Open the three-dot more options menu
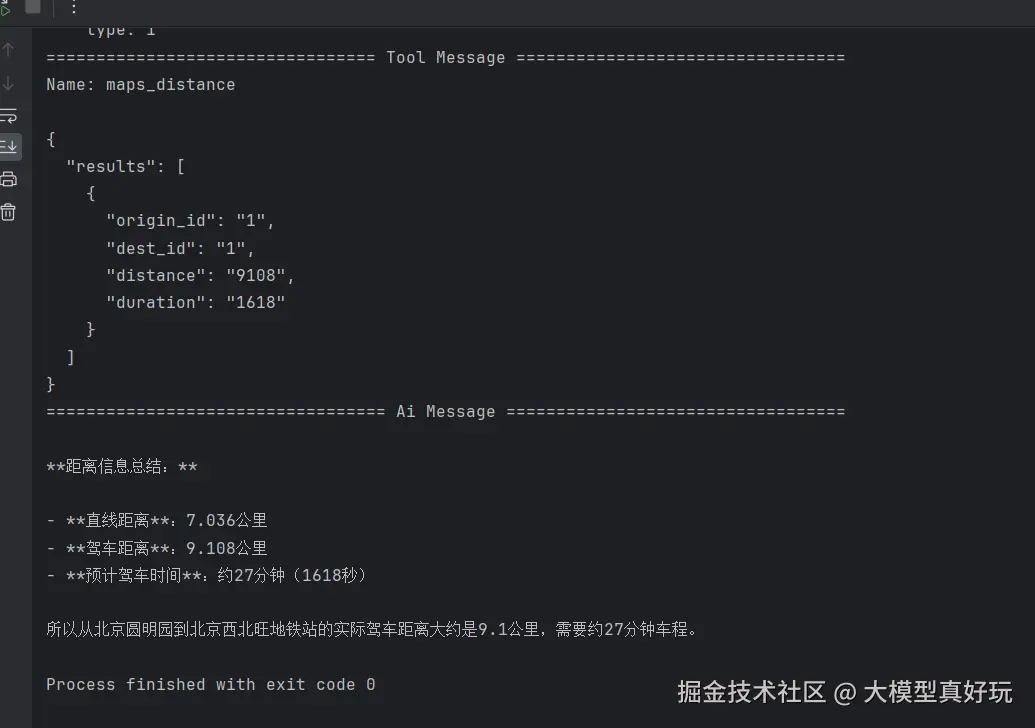 point(72,7)
